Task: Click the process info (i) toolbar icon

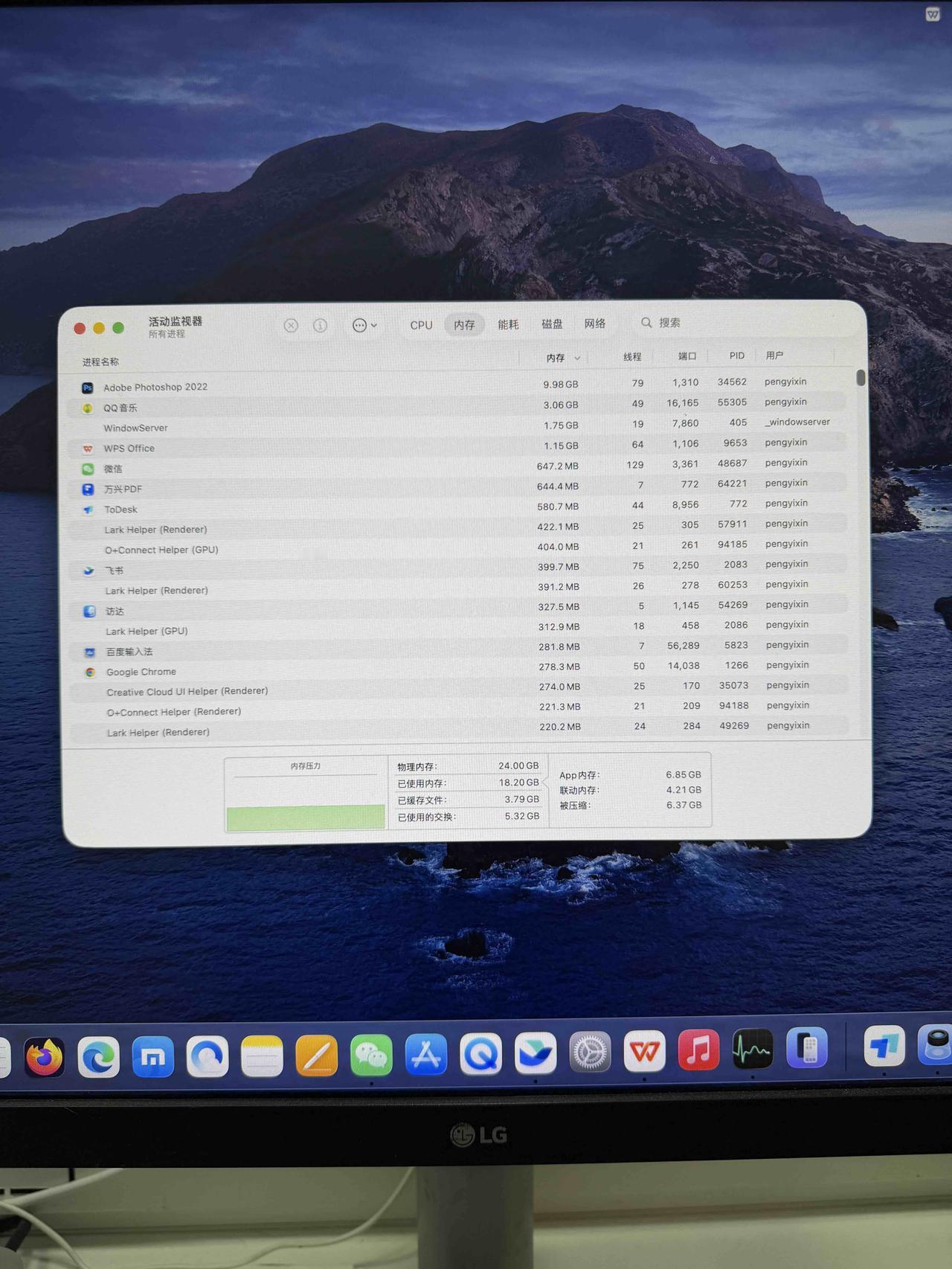Action: click(320, 326)
